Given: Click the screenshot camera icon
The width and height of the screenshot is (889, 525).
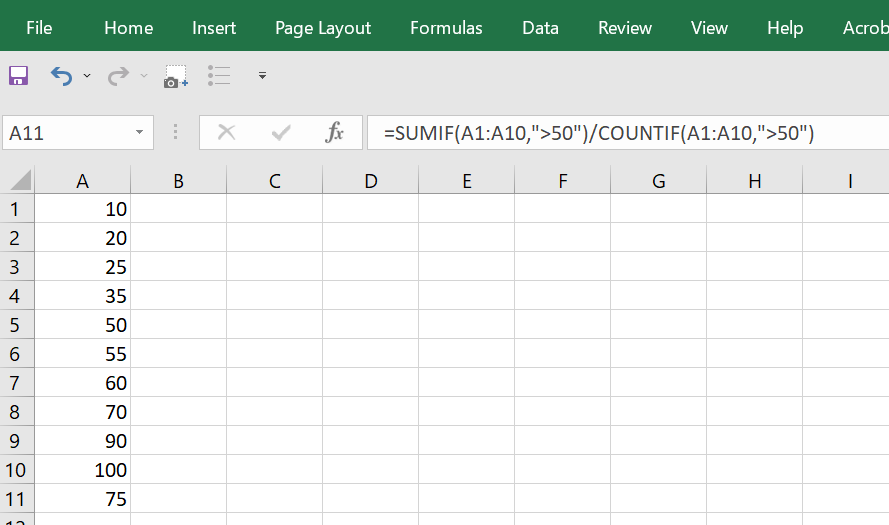Looking at the screenshot, I should pos(176,76).
